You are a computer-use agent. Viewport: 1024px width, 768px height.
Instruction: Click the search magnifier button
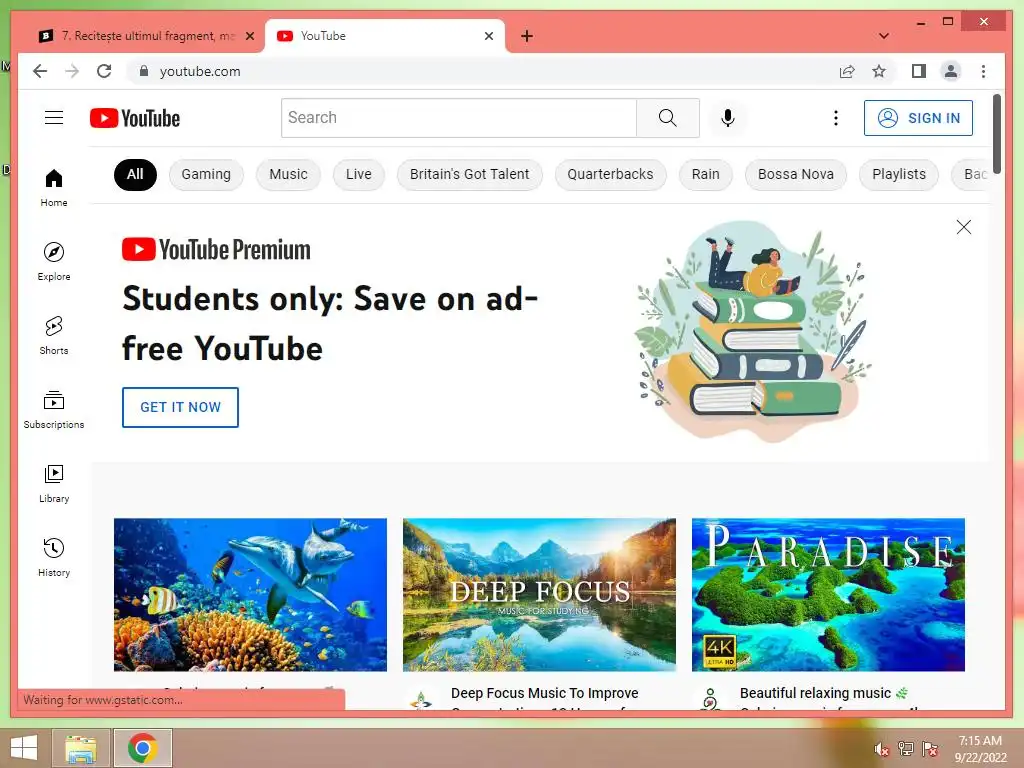667,118
